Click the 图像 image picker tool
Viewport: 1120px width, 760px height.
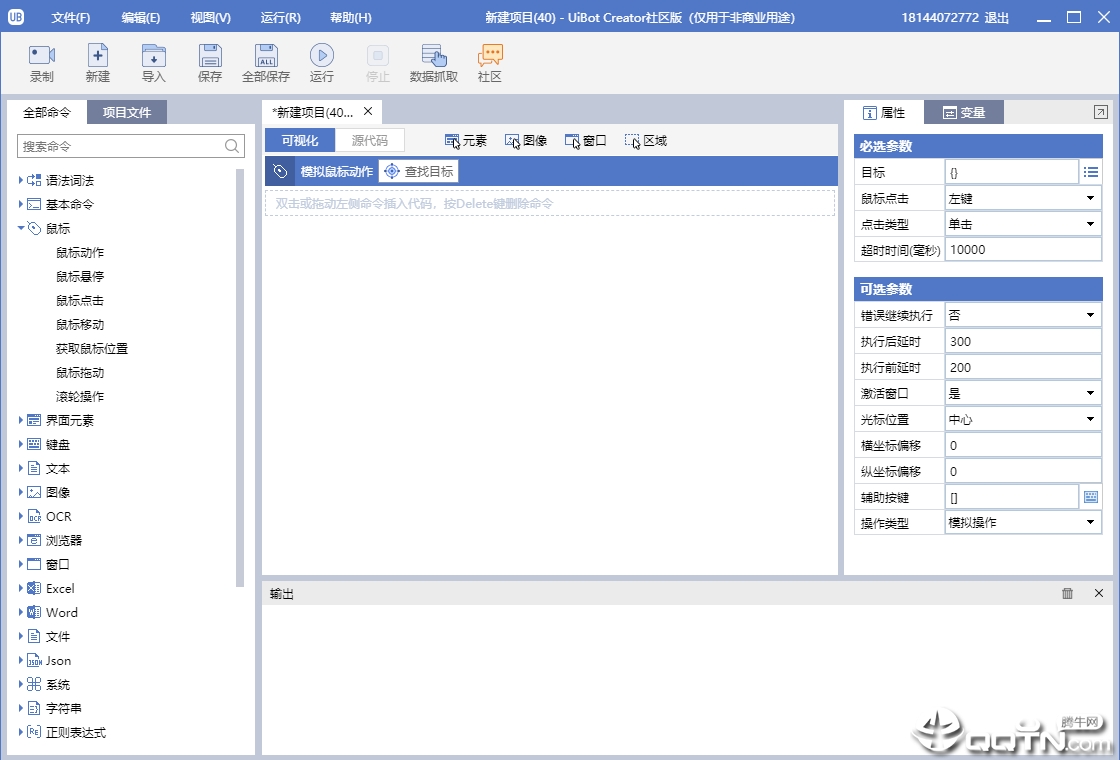(x=526, y=141)
